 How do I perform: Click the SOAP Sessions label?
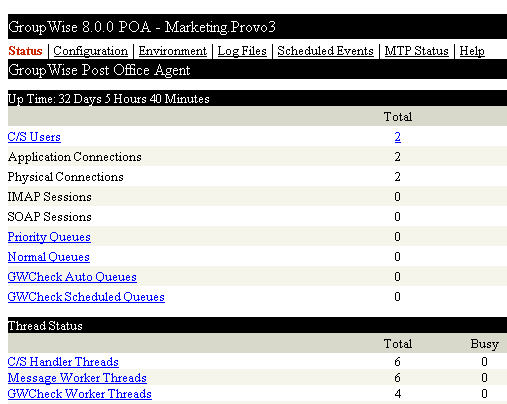pyautogui.click(x=50, y=217)
